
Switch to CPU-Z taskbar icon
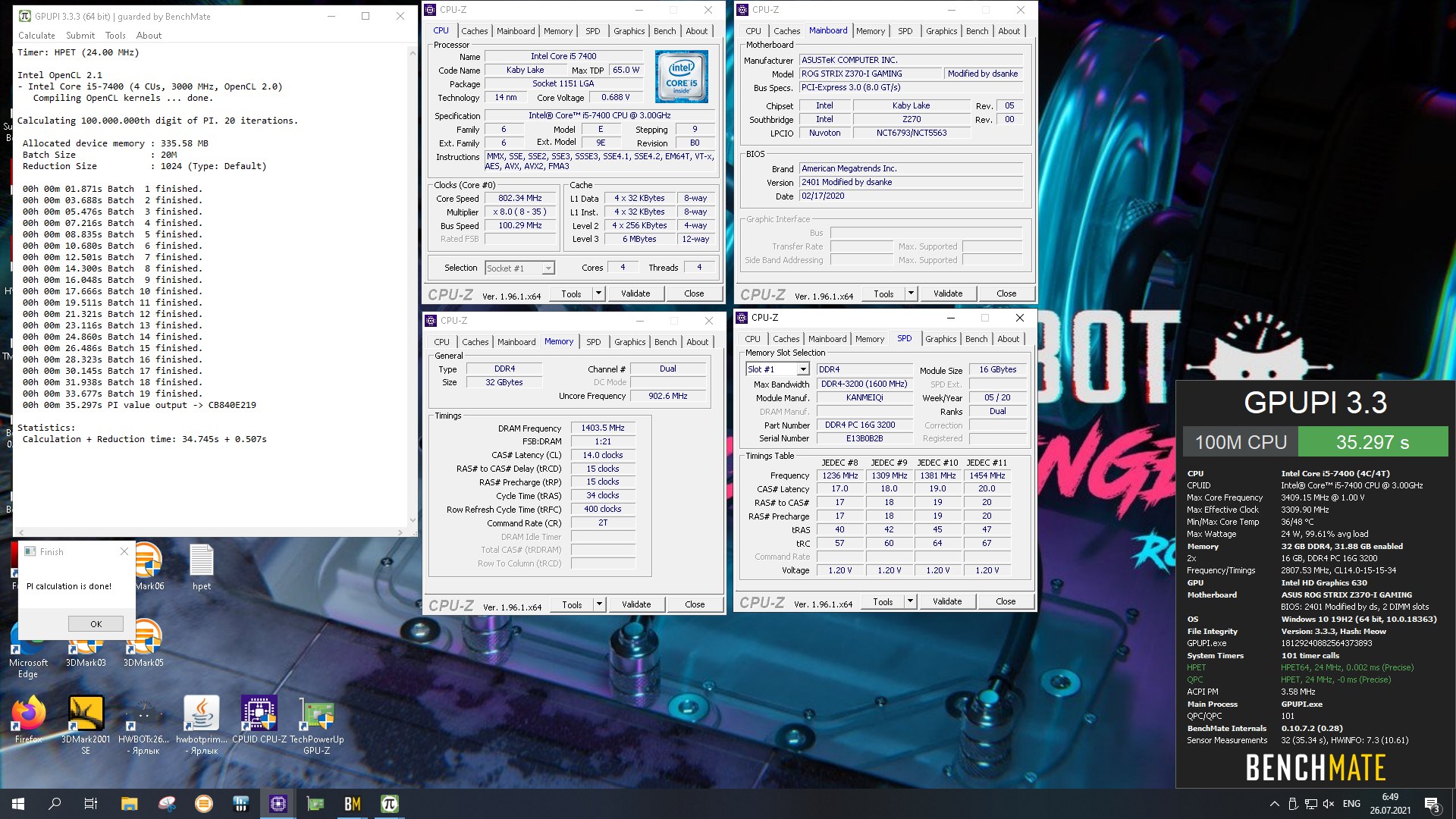point(278,804)
